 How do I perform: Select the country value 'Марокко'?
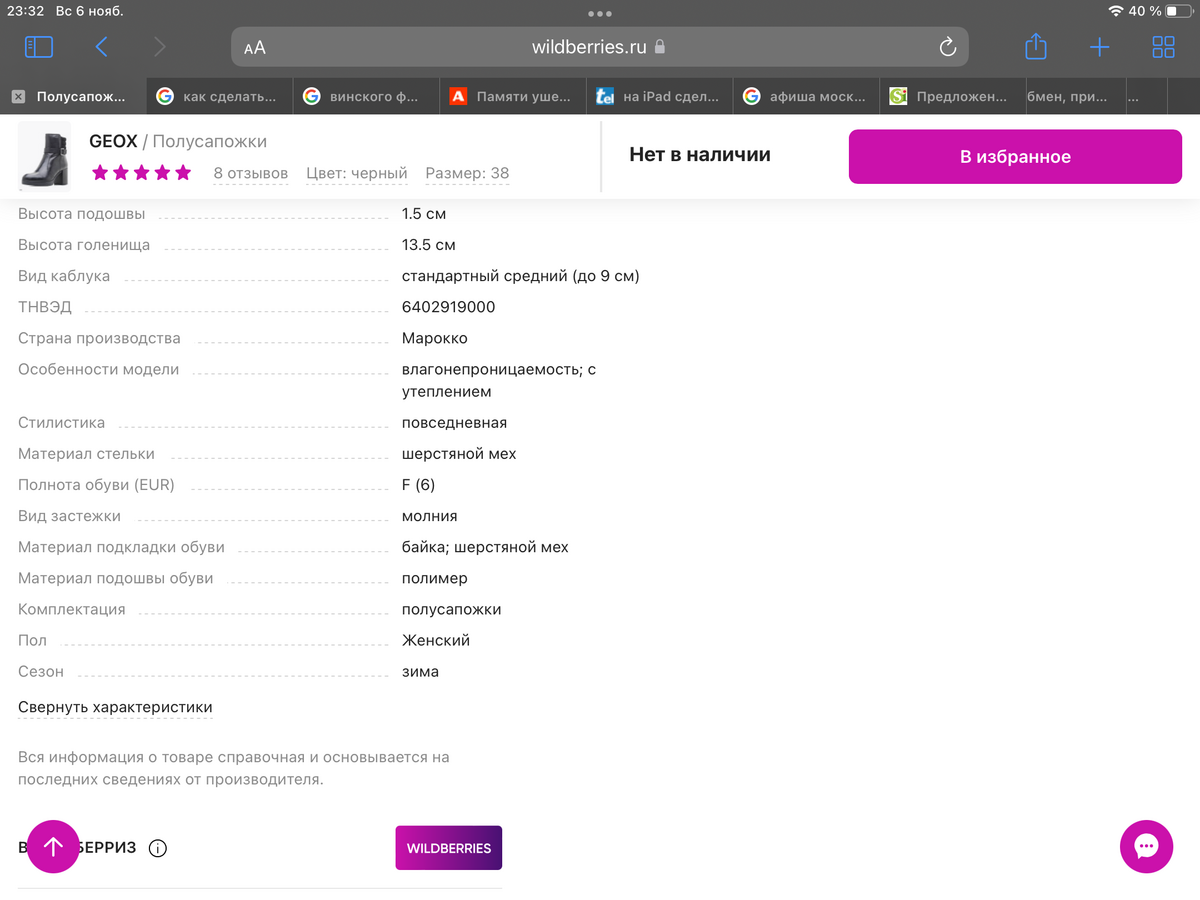pyautogui.click(x=435, y=338)
